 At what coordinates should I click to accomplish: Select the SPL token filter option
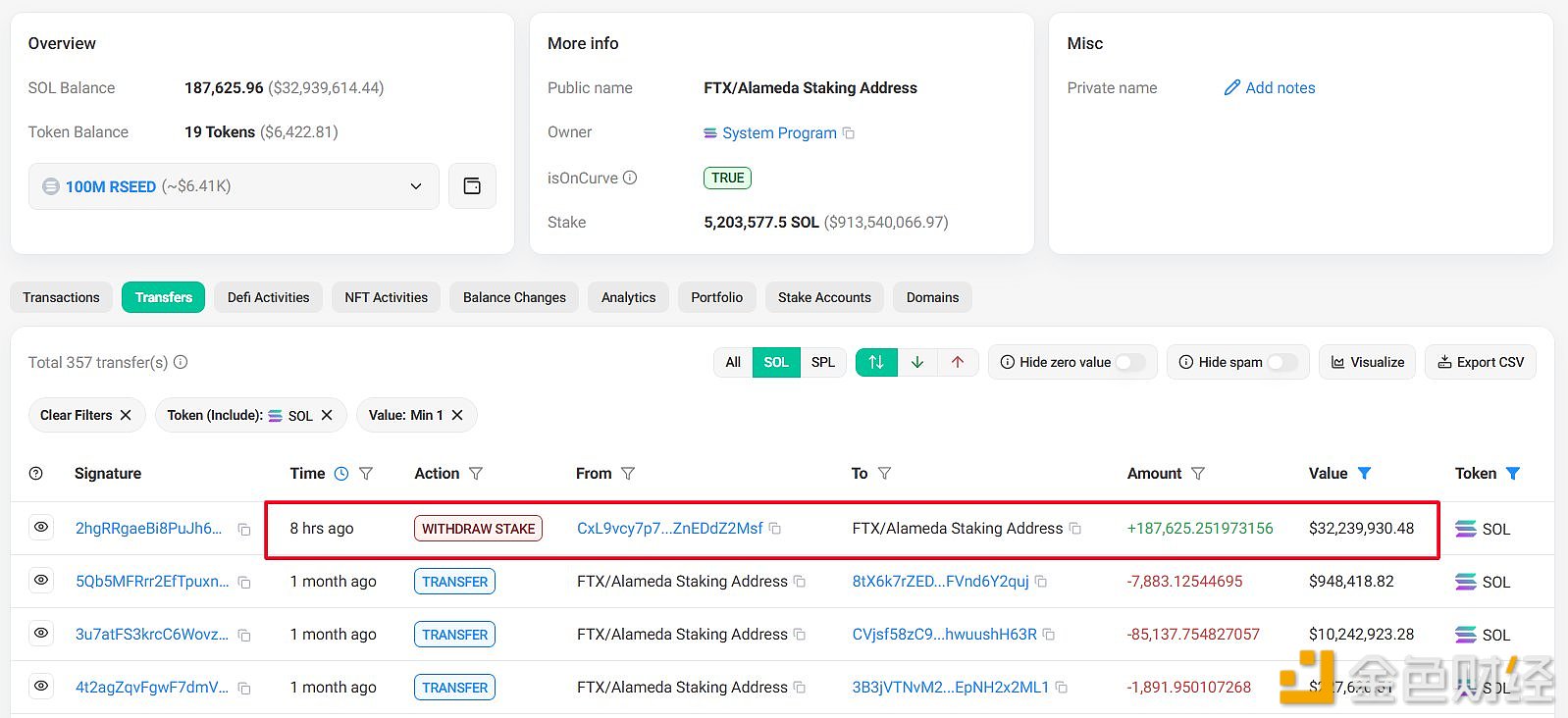823,362
